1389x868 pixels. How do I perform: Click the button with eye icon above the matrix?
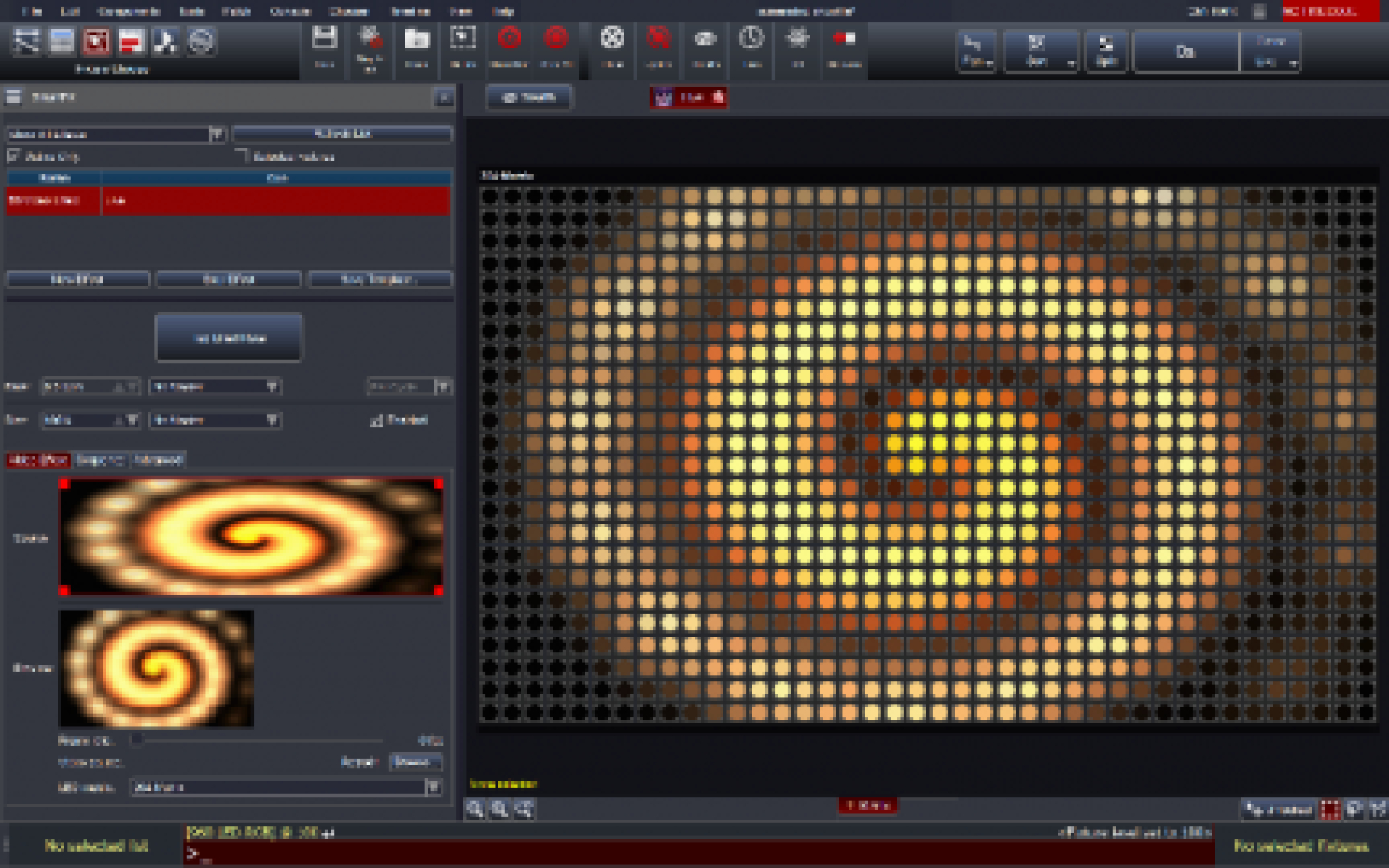530,97
